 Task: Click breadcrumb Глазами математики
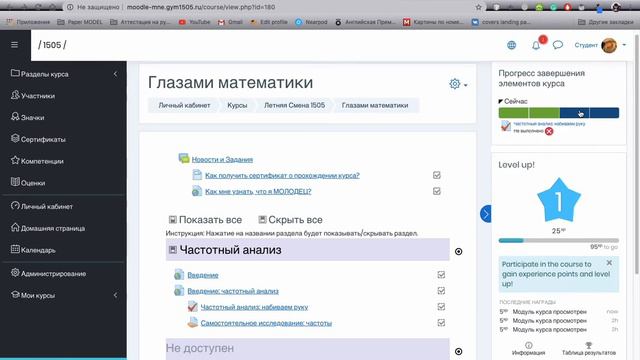(375, 105)
